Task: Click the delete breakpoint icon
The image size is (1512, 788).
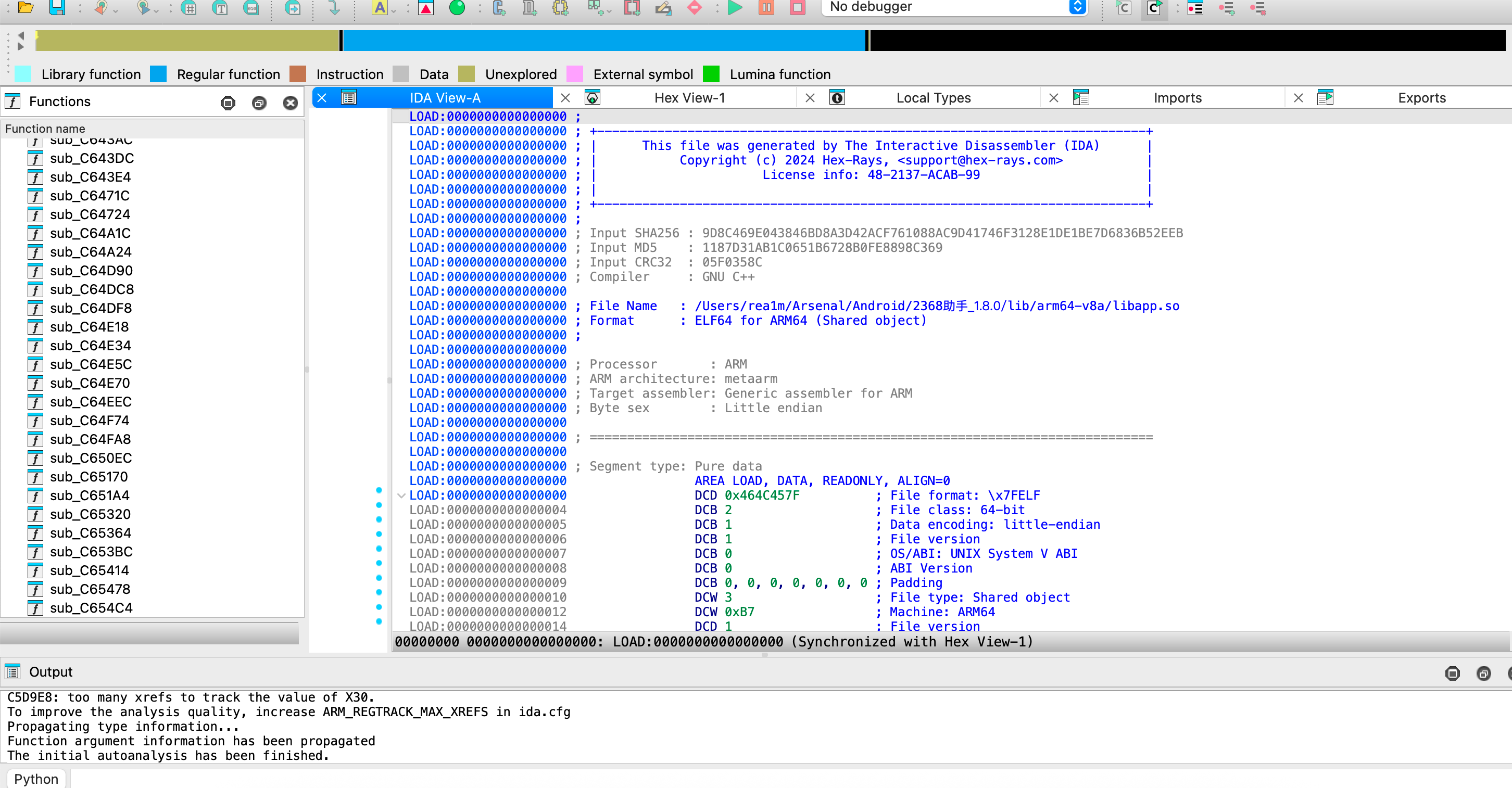Action: (x=1257, y=8)
